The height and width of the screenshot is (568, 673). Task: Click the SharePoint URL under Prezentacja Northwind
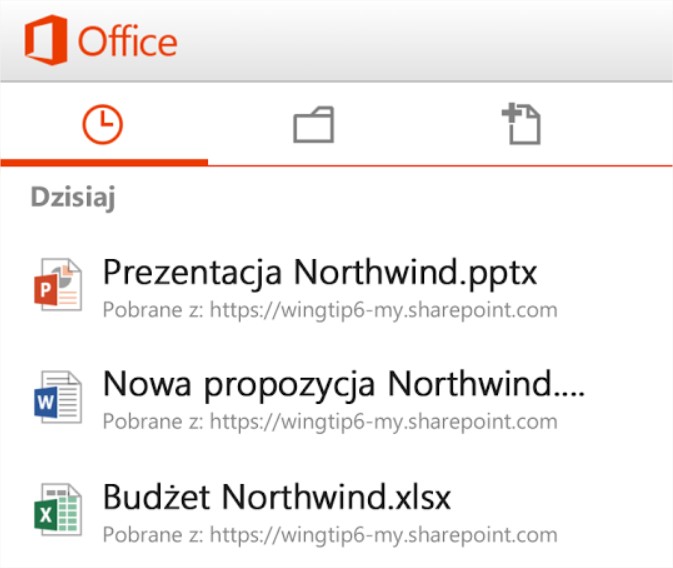(383, 309)
